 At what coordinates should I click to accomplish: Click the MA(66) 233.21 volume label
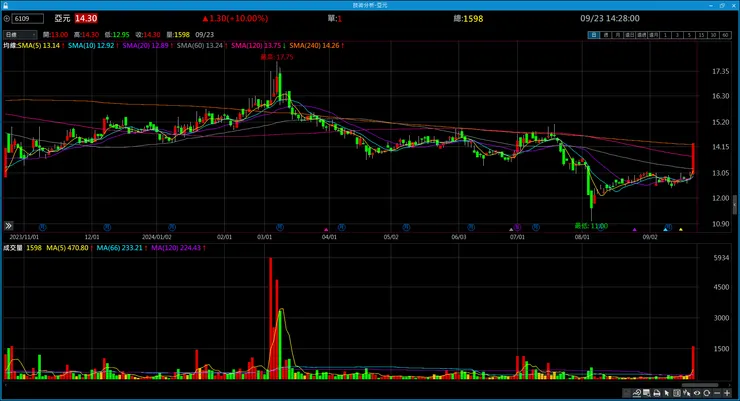(x=119, y=248)
